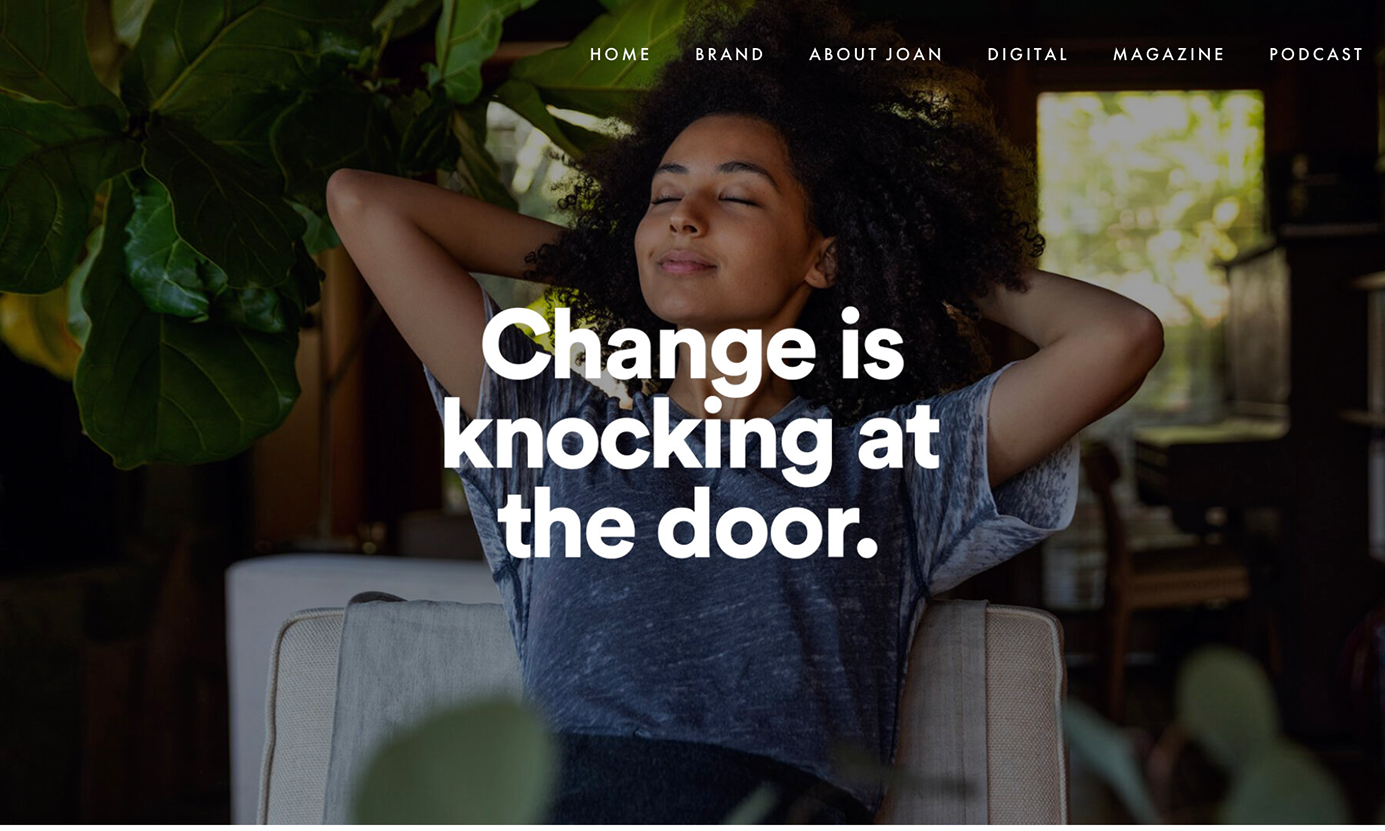1385x831 pixels.
Task: Click the word "is" in the headline
Action: [871, 346]
